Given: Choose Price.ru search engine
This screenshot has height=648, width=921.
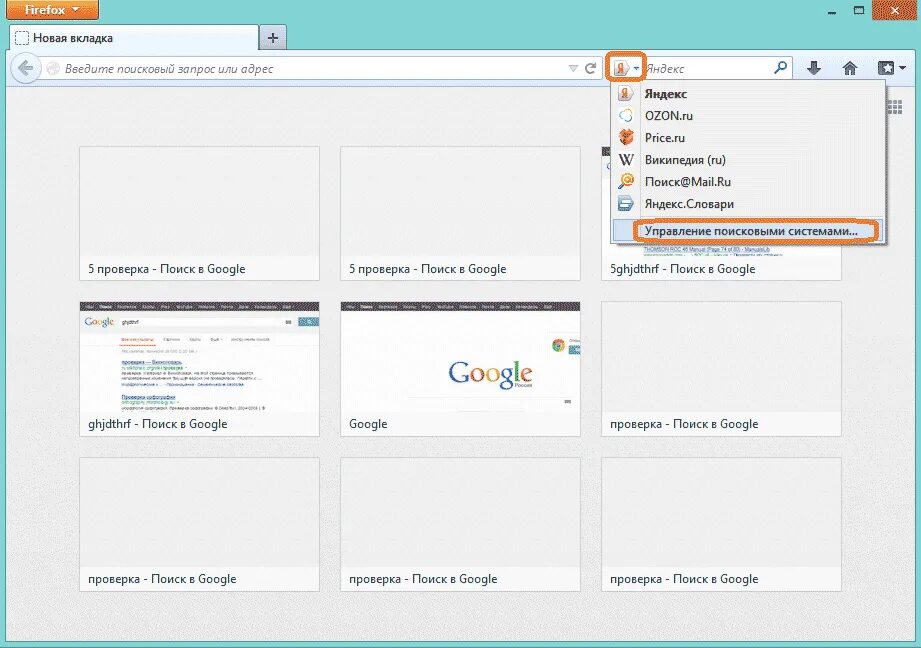Looking at the screenshot, I should [x=748, y=138].
